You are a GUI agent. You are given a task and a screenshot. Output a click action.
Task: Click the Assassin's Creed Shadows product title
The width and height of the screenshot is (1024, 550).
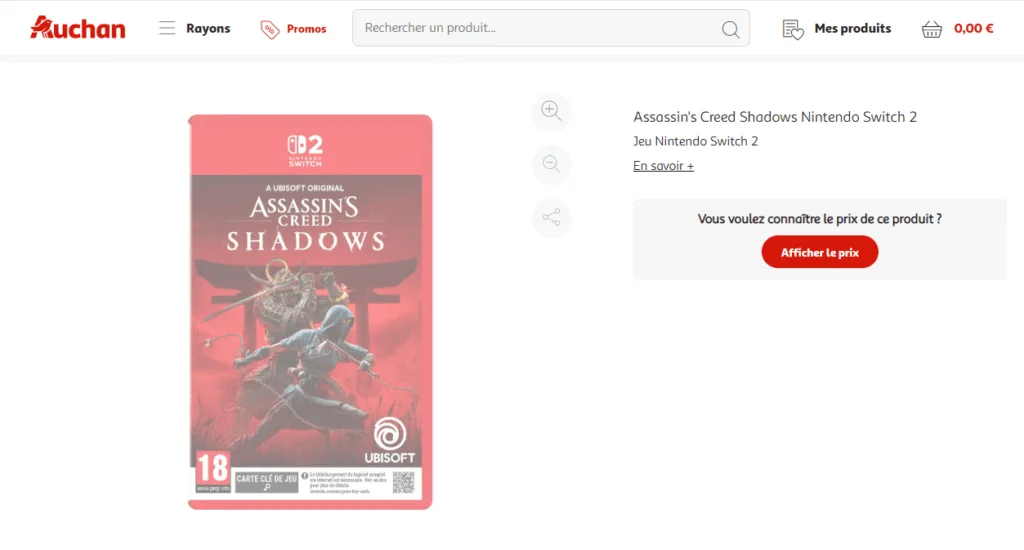tap(775, 117)
